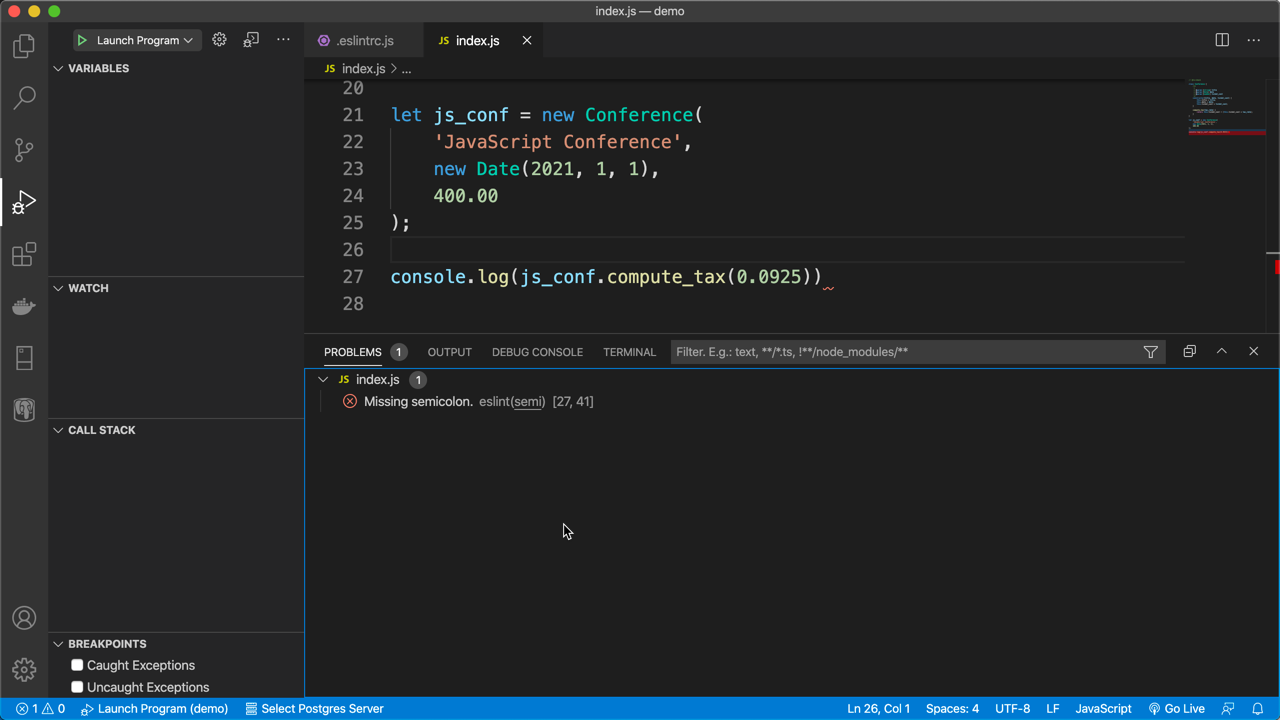1280x720 pixels.
Task: Close the index.js editor tab
Action: [527, 41]
